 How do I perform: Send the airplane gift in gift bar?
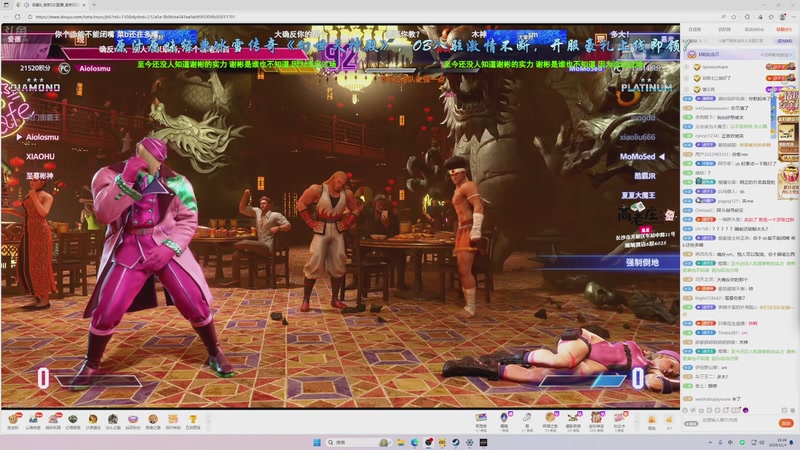click(x=573, y=420)
